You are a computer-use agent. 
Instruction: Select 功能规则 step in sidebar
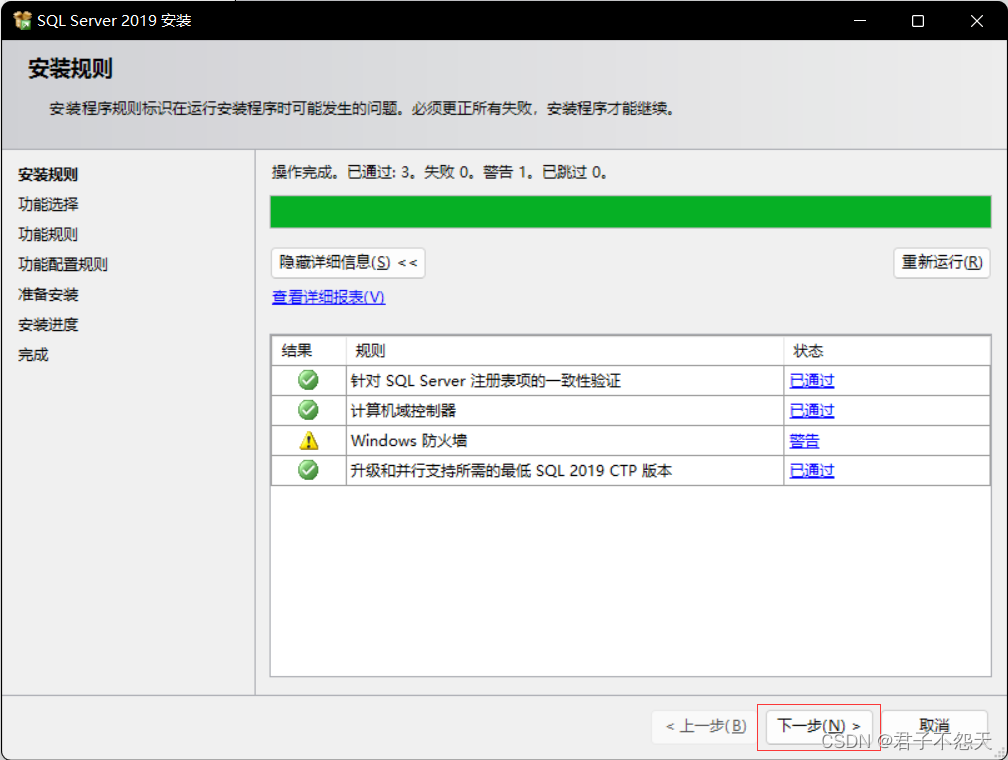pos(48,234)
